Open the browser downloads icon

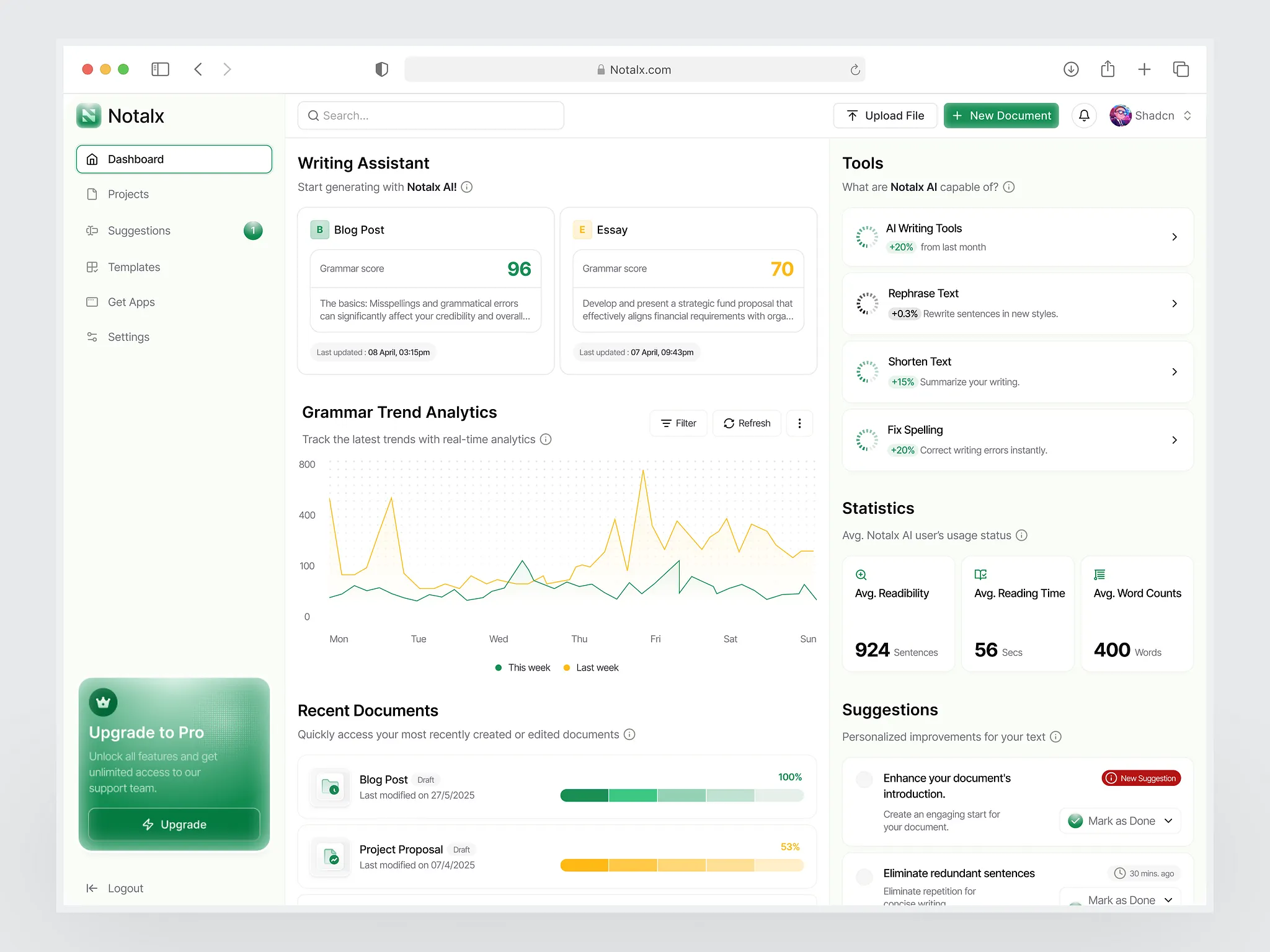pos(1071,69)
